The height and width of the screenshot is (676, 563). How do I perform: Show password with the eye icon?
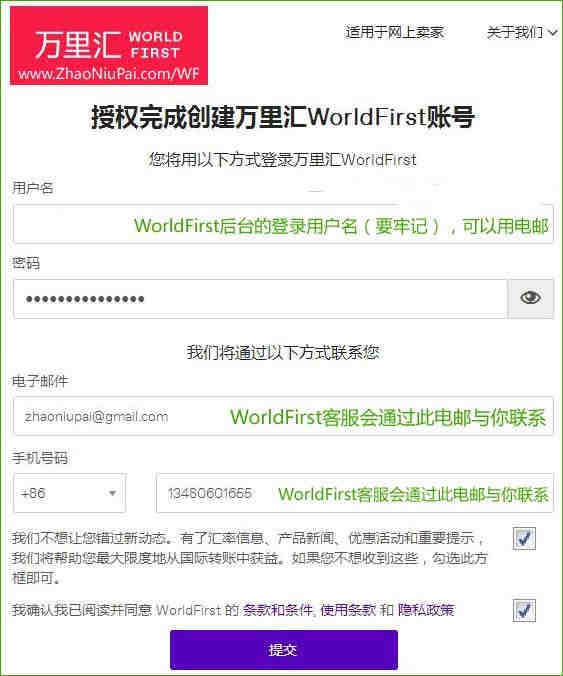pyautogui.click(x=530, y=298)
